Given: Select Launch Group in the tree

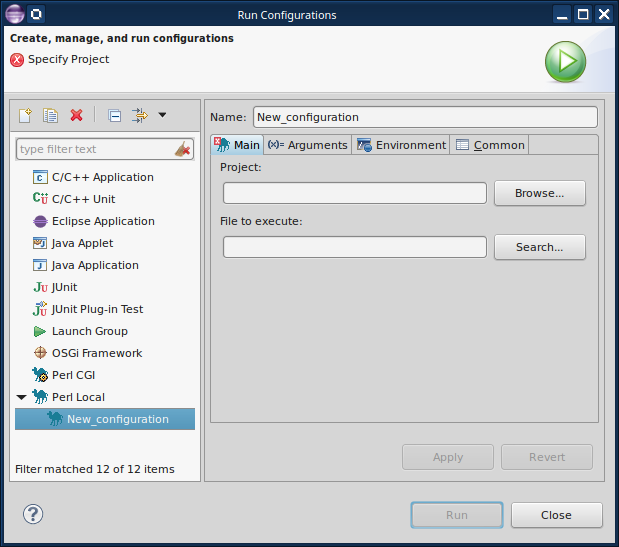Looking at the screenshot, I should [x=90, y=331].
